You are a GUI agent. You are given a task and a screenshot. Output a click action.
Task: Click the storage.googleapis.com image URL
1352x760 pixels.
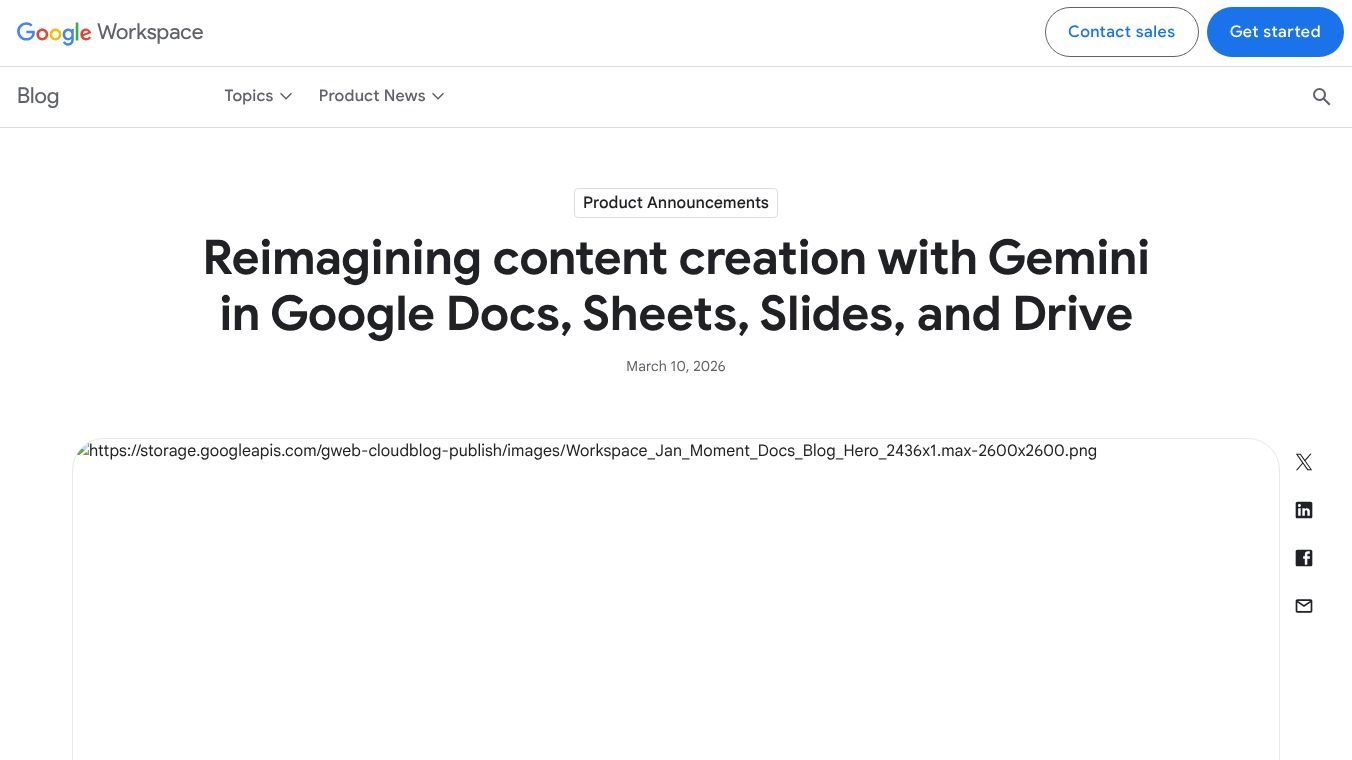[x=592, y=450]
